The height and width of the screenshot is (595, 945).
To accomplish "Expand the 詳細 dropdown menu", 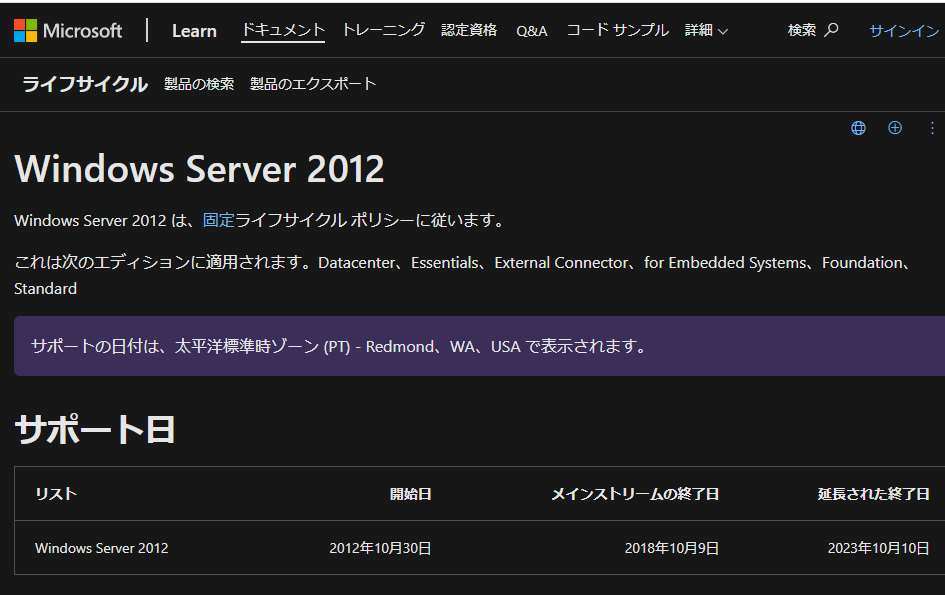I will pos(706,30).
